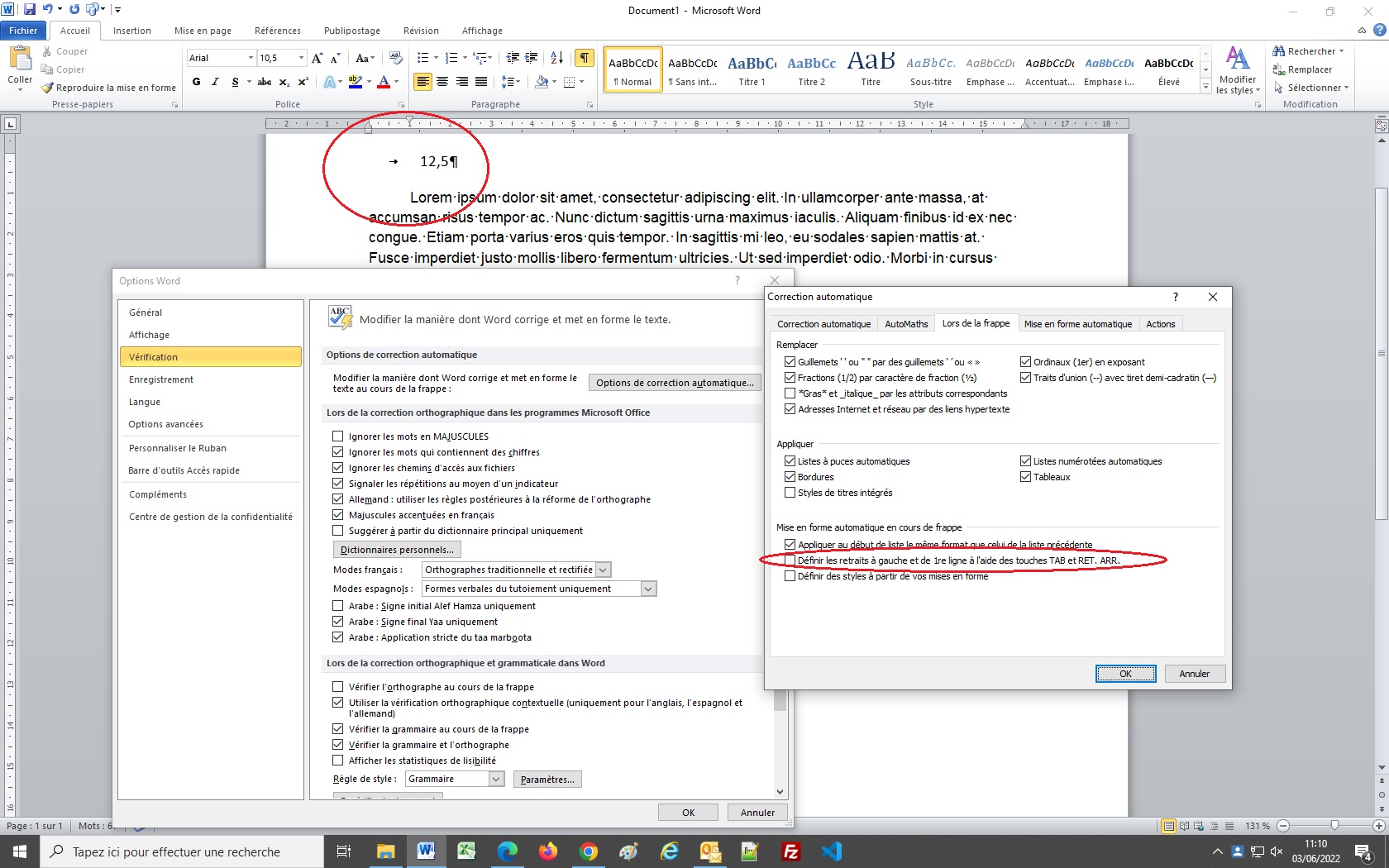Switch to the AutoMaths tab

[906, 324]
